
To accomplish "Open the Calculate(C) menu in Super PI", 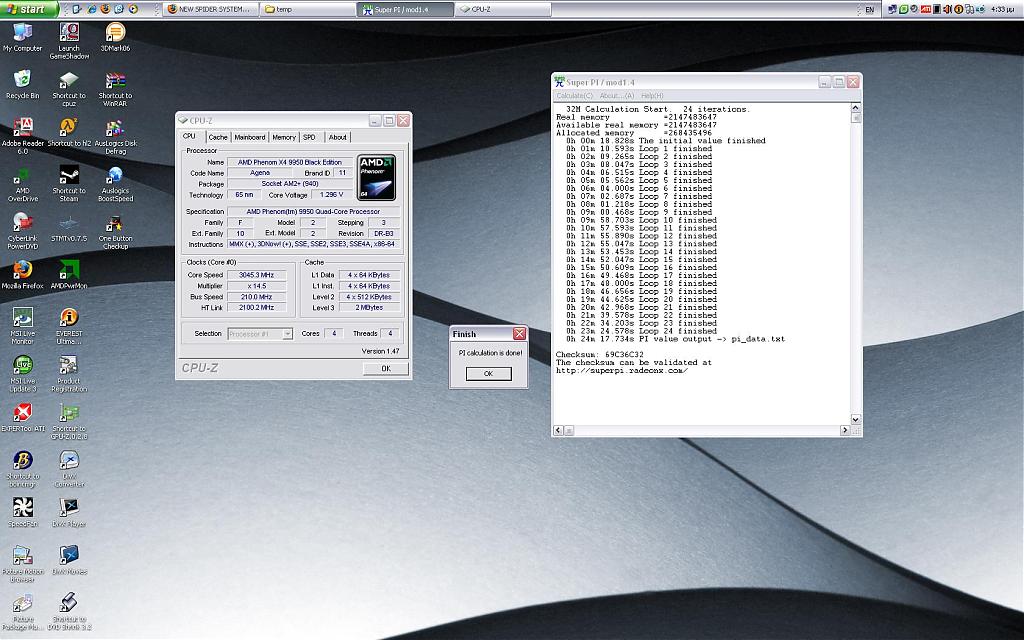I will (575, 95).
